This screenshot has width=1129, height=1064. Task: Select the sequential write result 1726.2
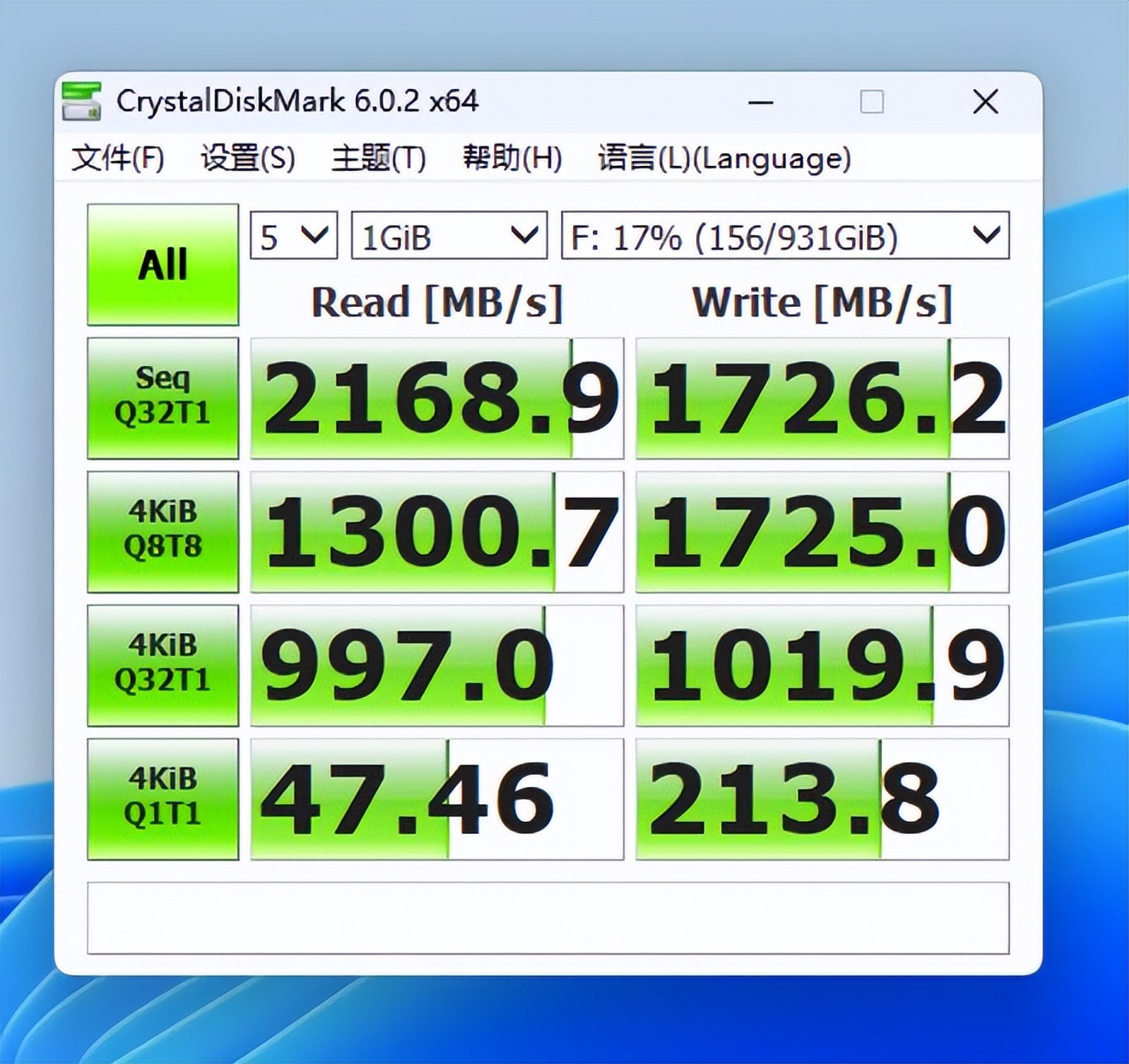822,398
